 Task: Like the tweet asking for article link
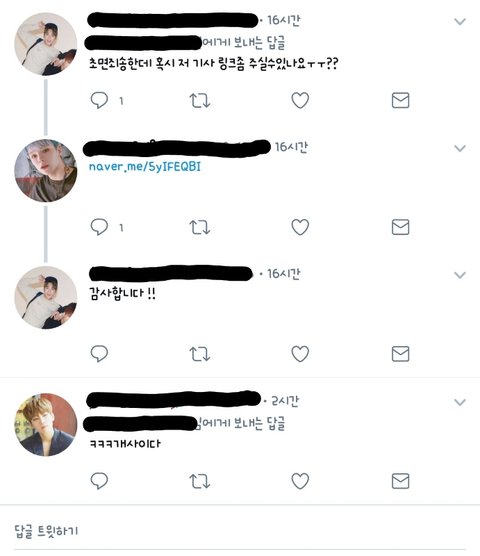[x=300, y=100]
